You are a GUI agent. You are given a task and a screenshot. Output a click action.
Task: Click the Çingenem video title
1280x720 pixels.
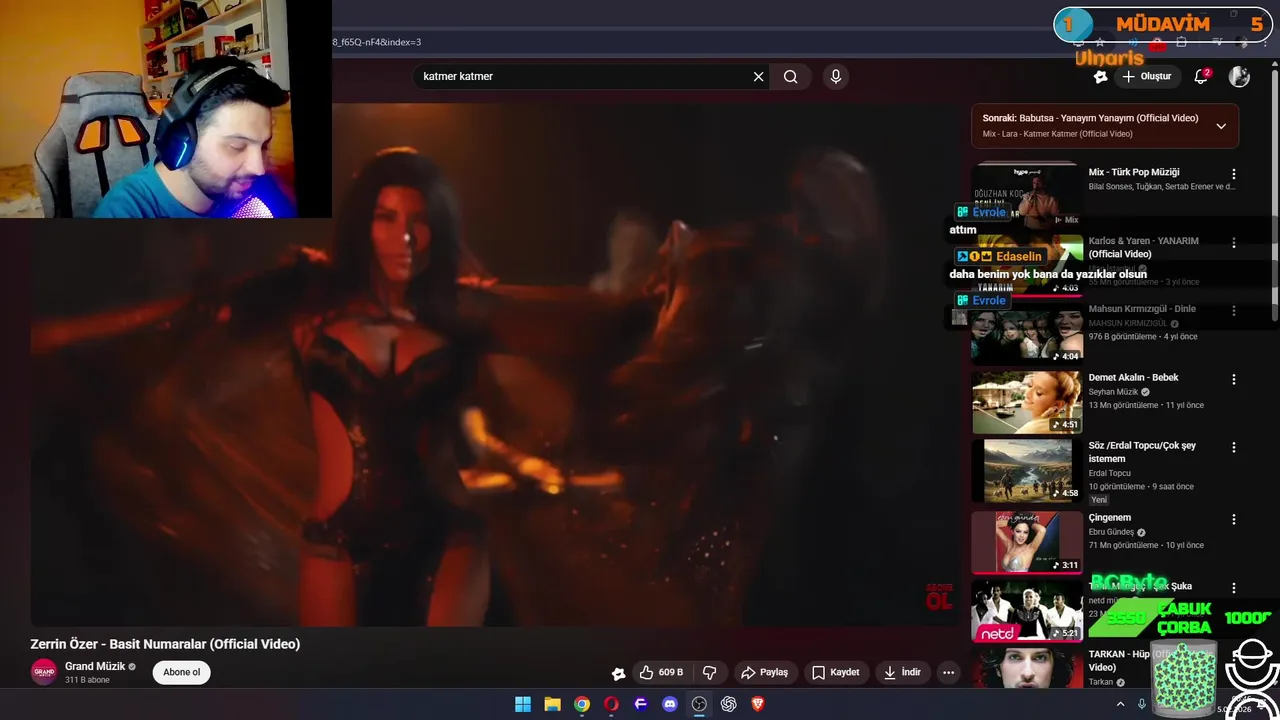[1110, 518]
